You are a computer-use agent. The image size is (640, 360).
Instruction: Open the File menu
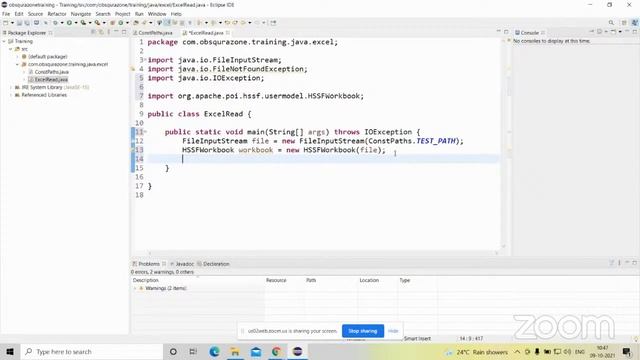click(6, 14)
